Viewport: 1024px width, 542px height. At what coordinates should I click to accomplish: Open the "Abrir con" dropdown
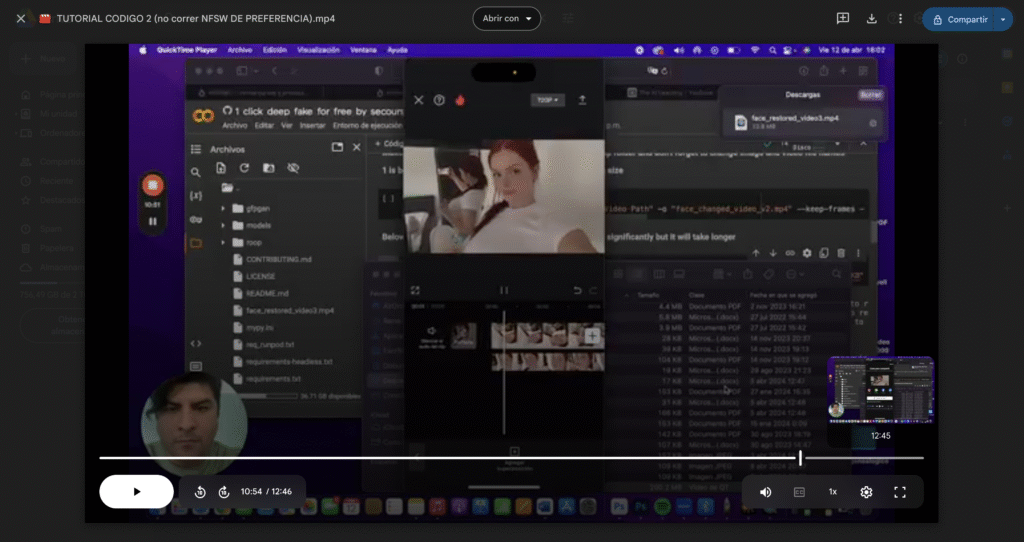click(506, 19)
